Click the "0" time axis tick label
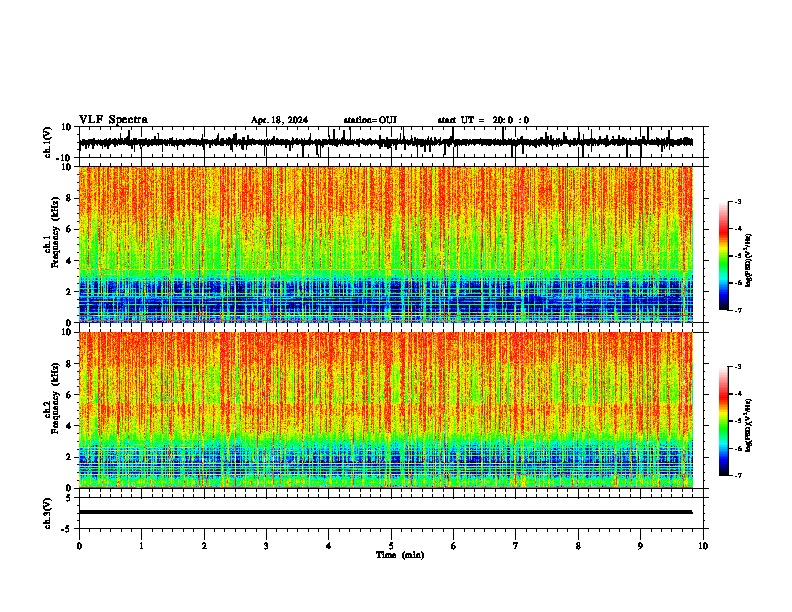Image resolution: width=792 pixels, height=612 pixels. [79, 546]
